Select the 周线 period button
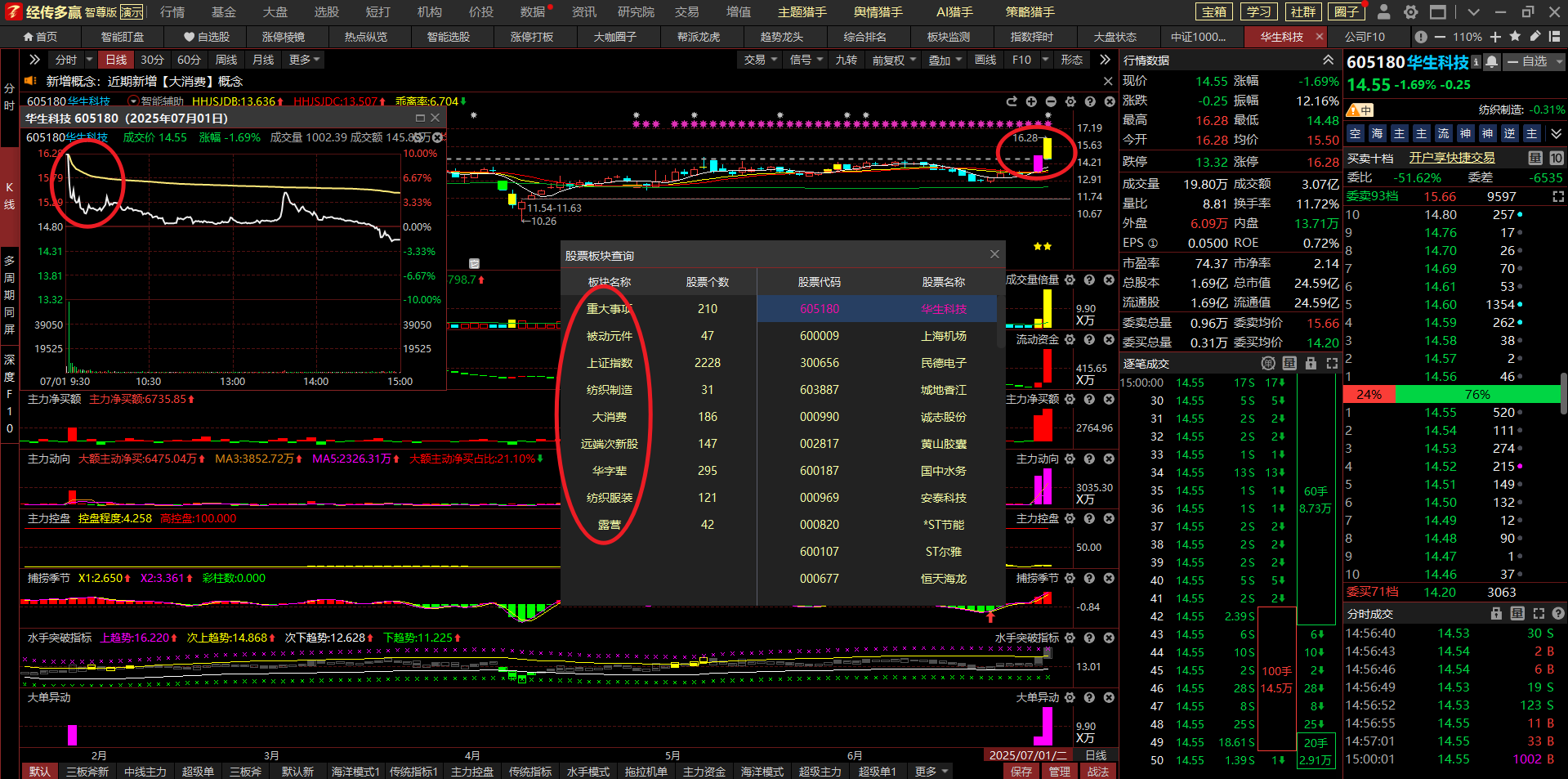1568x779 pixels. coord(226,60)
